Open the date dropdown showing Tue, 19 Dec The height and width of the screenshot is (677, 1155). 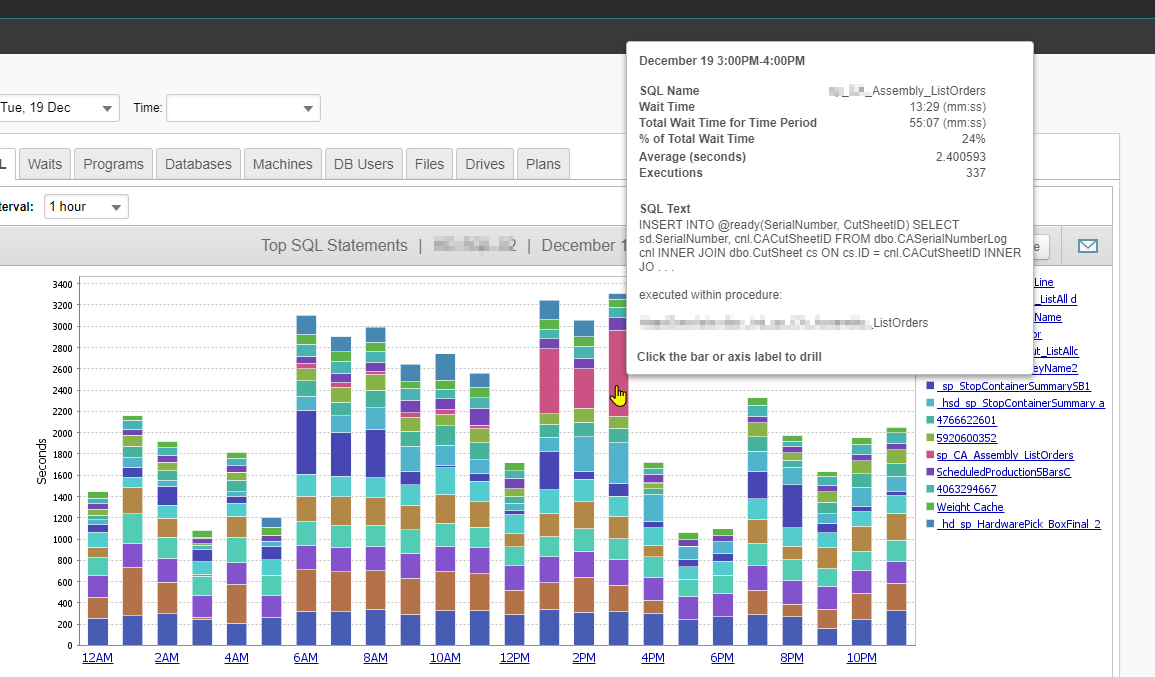[59, 108]
